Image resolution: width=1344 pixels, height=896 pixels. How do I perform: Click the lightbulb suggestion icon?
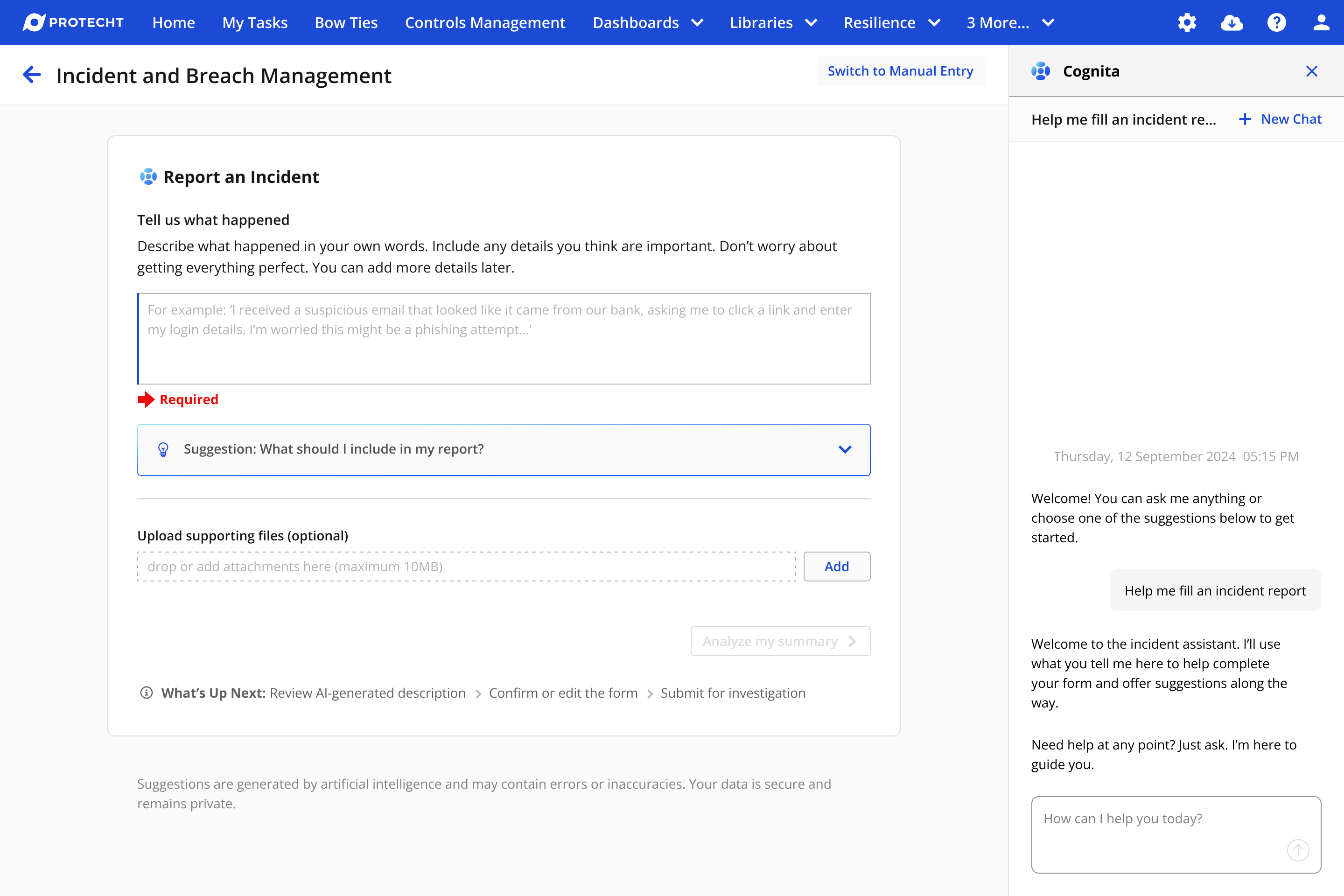coord(163,449)
